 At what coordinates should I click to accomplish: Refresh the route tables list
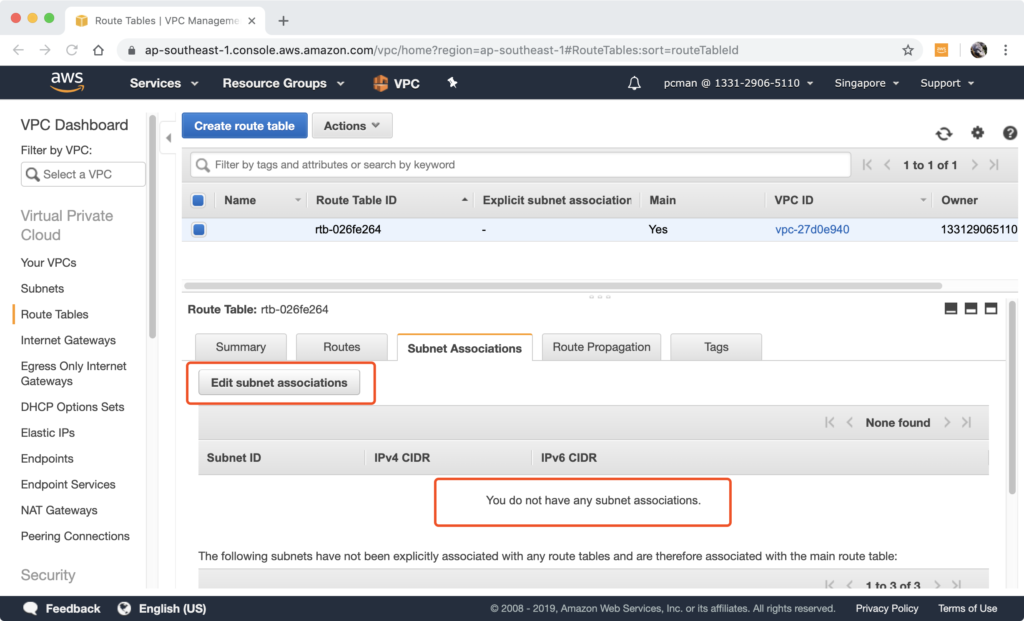point(944,133)
